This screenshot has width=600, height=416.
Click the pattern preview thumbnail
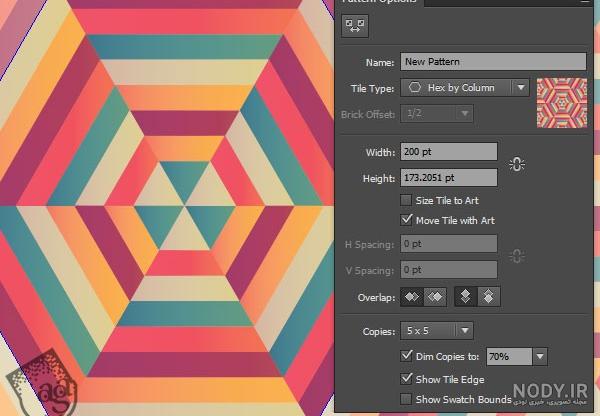[562, 103]
